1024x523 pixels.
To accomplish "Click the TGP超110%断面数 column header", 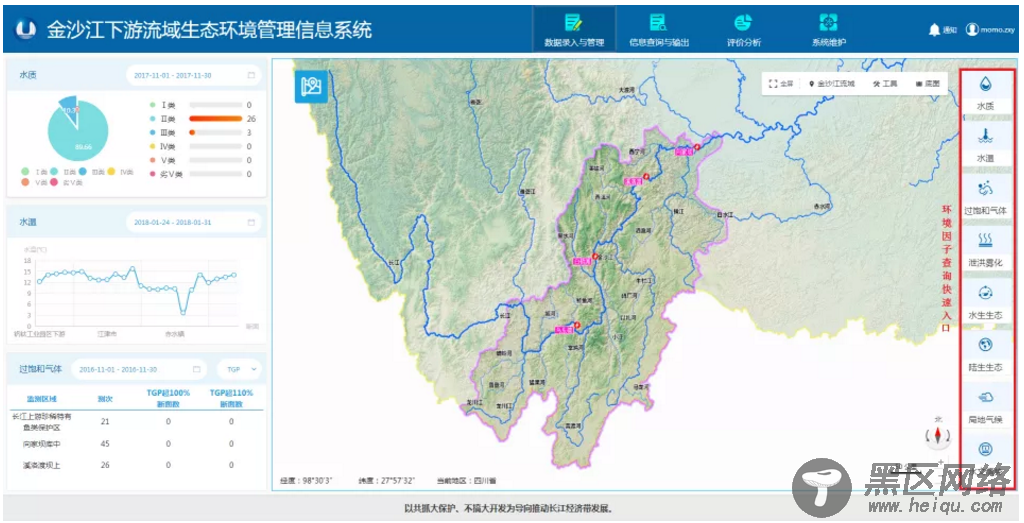I will tap(231, 398).
